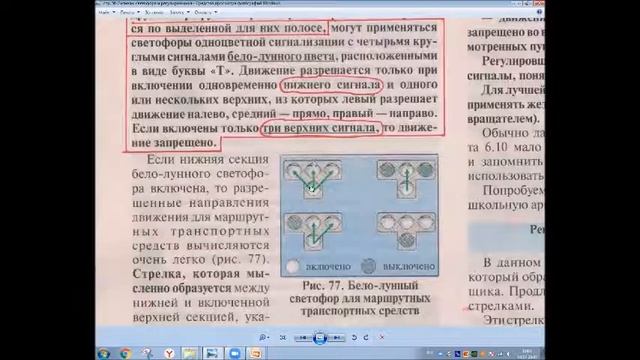640x360 pixels.
Task: Click the Эл. почта menu item
Action: [154, 13]
